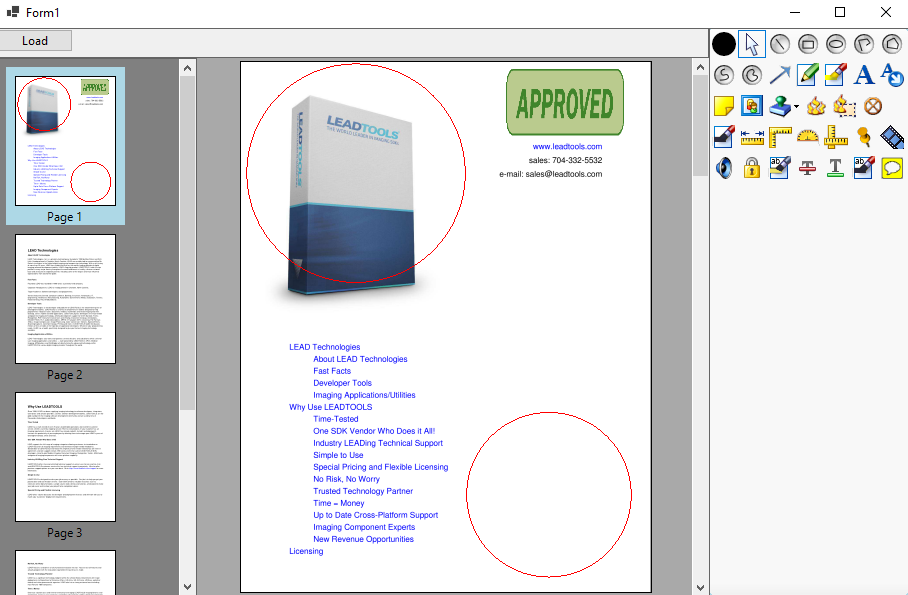
Task: Select the Text annotation tool
Action: 864,74
